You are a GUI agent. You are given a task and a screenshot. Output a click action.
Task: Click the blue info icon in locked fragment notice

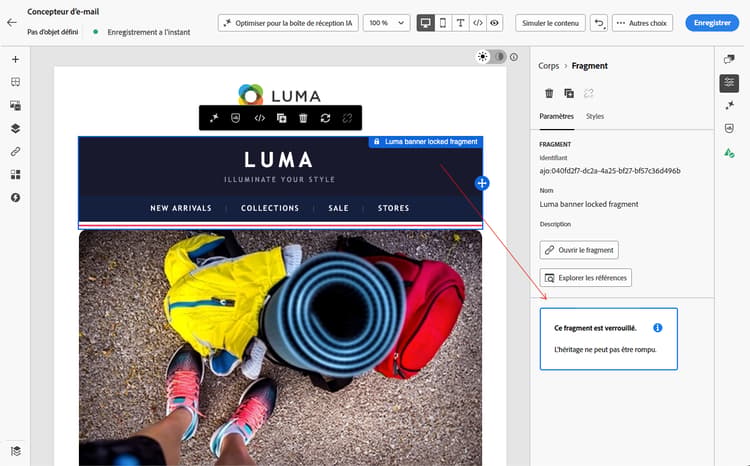pyautogui.click(x=658, y=328)
